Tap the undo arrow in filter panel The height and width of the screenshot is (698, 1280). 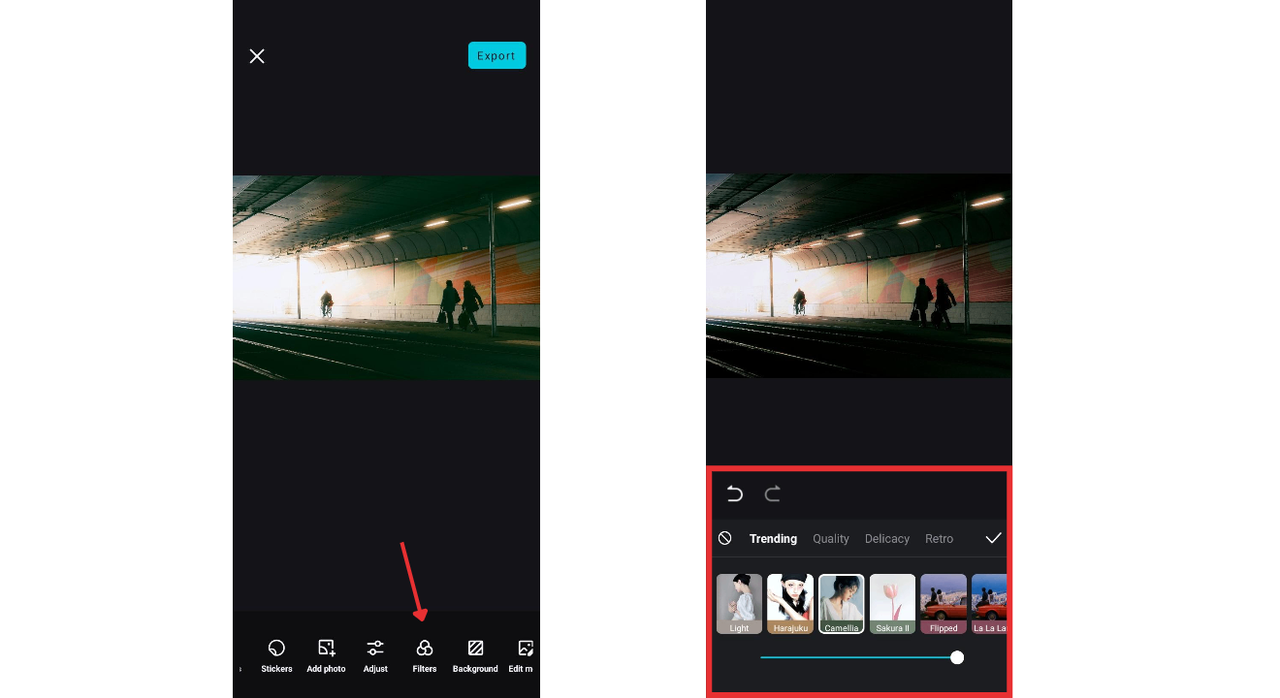[x=735, y=494]
